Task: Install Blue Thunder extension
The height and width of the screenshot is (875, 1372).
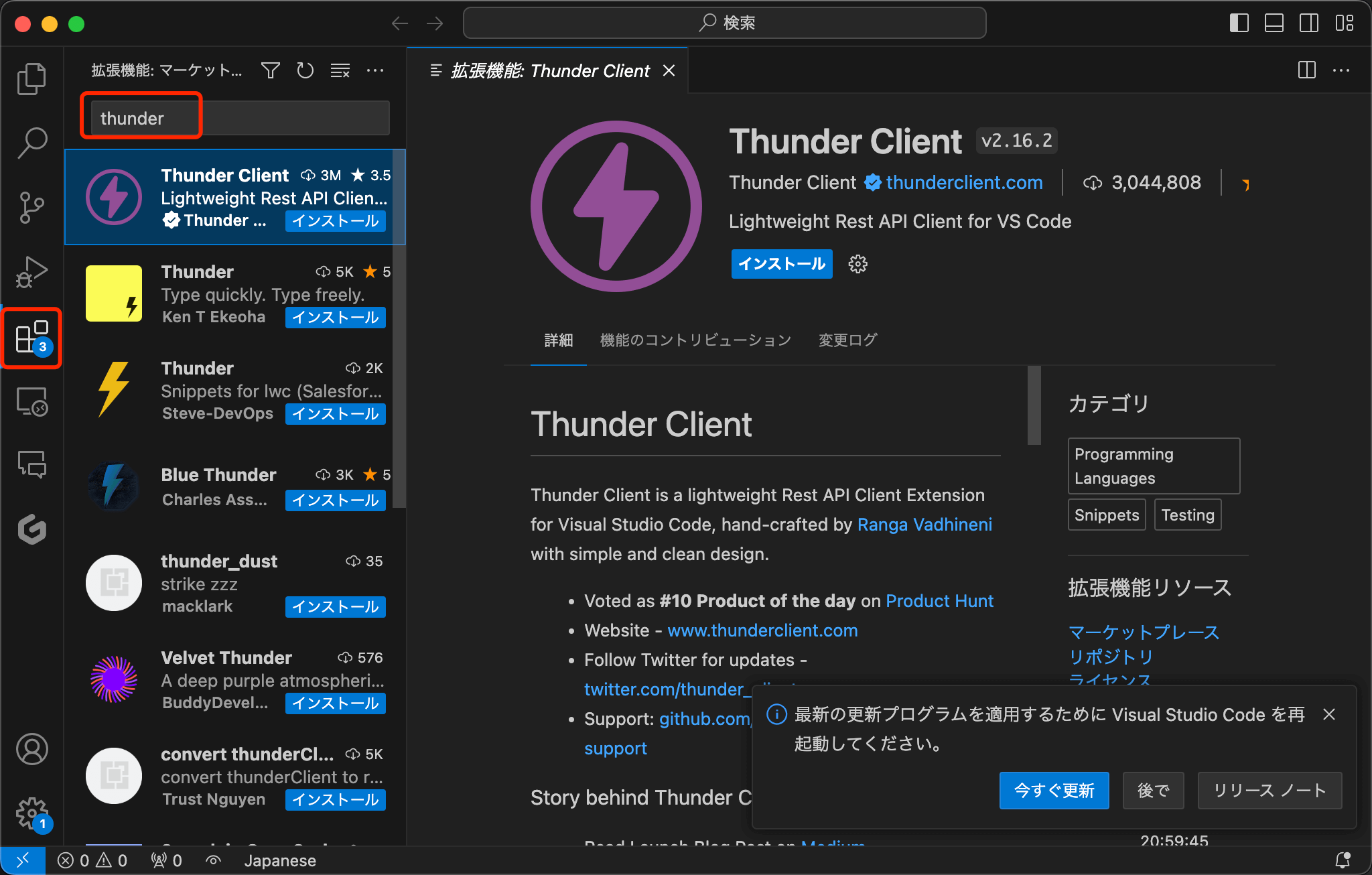Action: [335, 500]
